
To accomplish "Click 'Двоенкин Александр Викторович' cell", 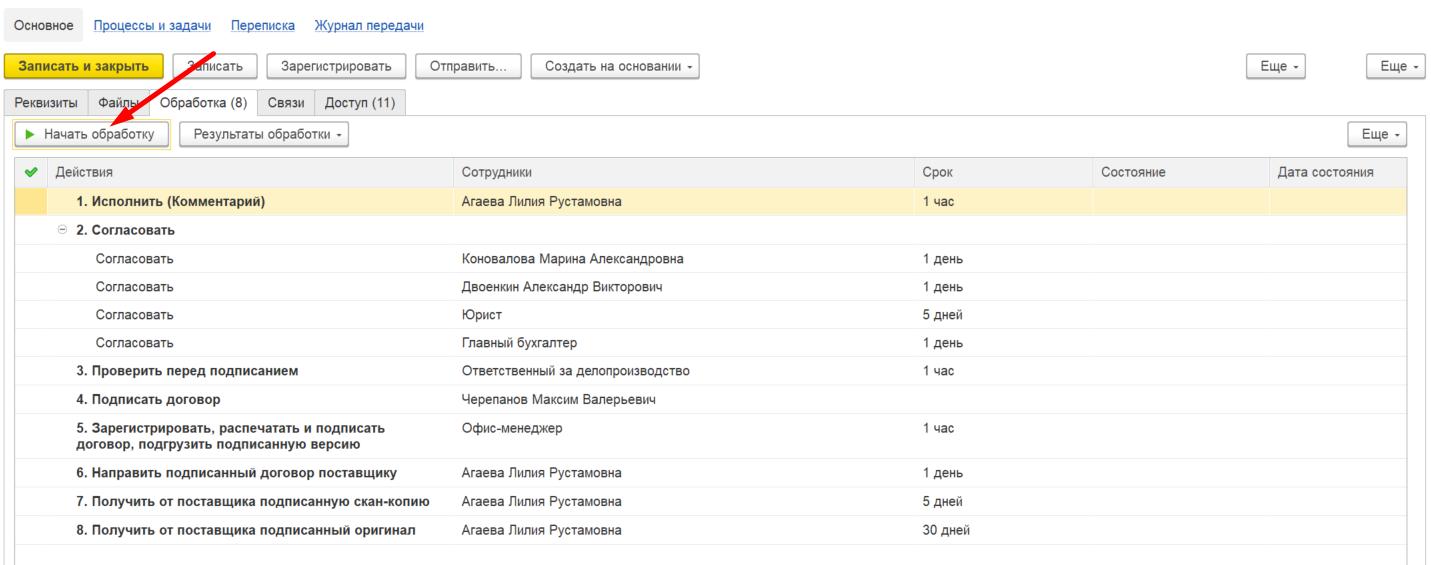I will 684,286.
